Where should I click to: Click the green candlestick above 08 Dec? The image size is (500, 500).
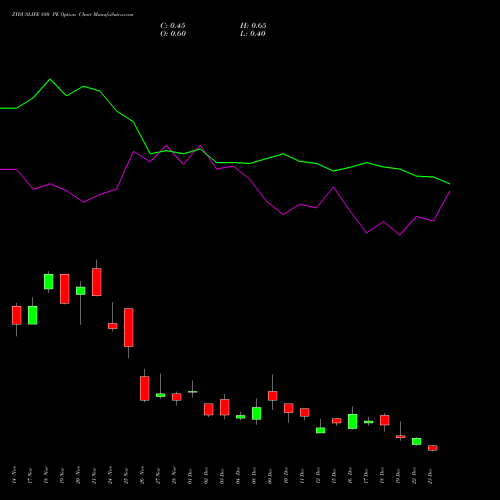coord(257,413)
